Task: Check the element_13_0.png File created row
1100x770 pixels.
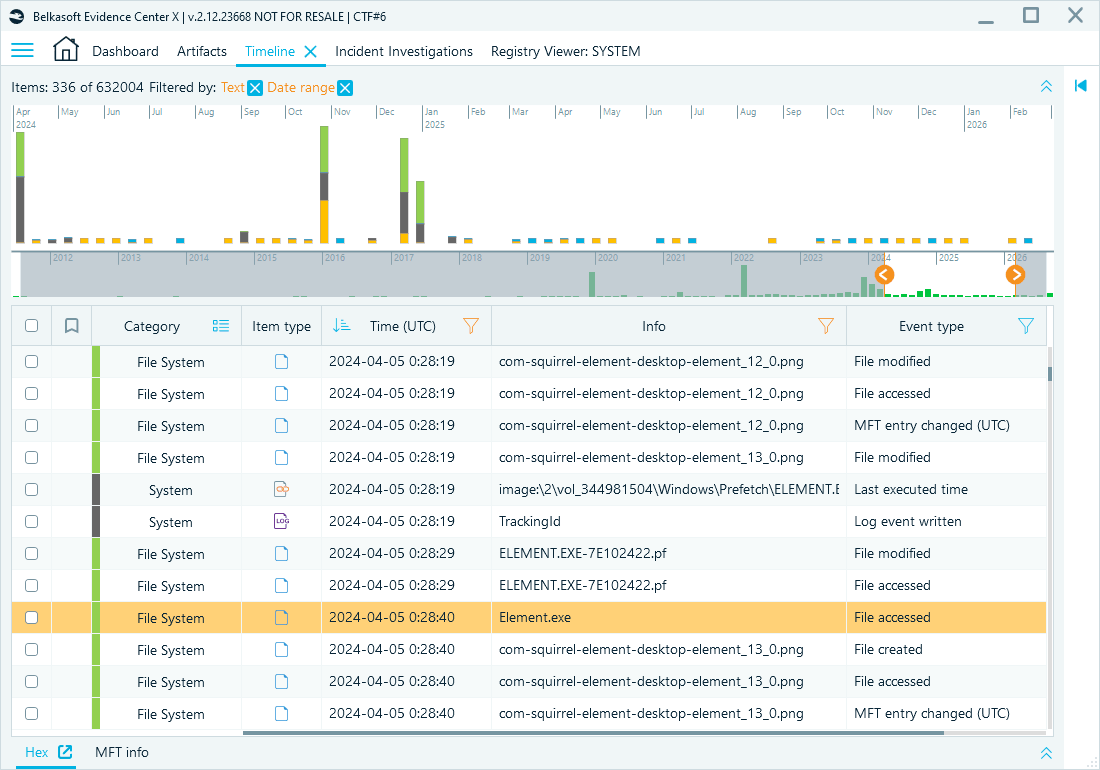Action: [x=32, y=649]
